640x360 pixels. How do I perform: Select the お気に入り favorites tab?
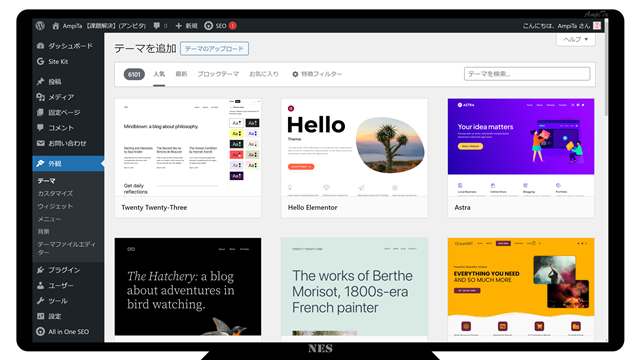point(264,74)
